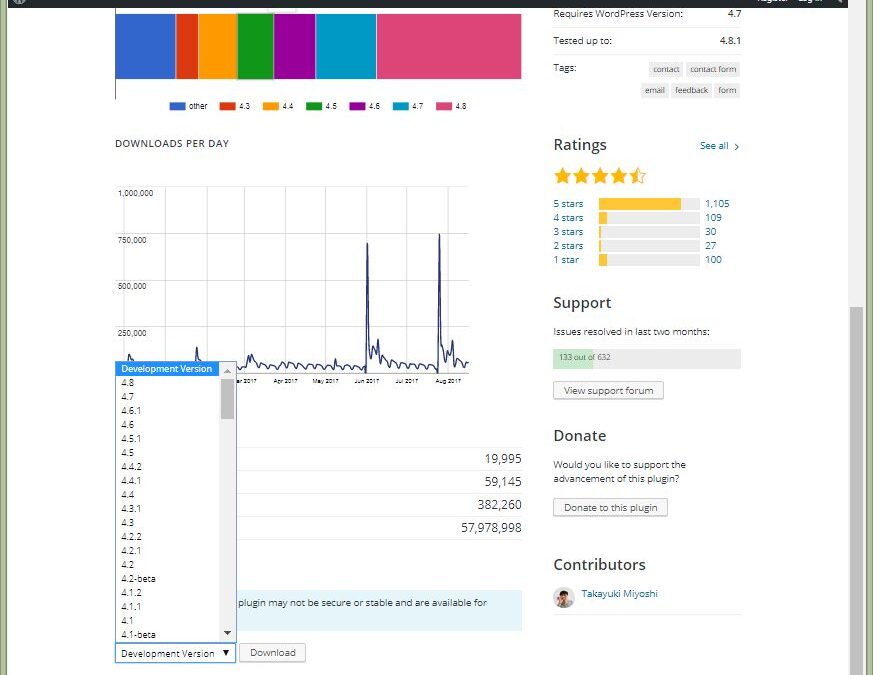Click the blue 'other' legend swatch
Image resolution: width=873 pixels, height=675 pixels.
(x=177, y=106)
